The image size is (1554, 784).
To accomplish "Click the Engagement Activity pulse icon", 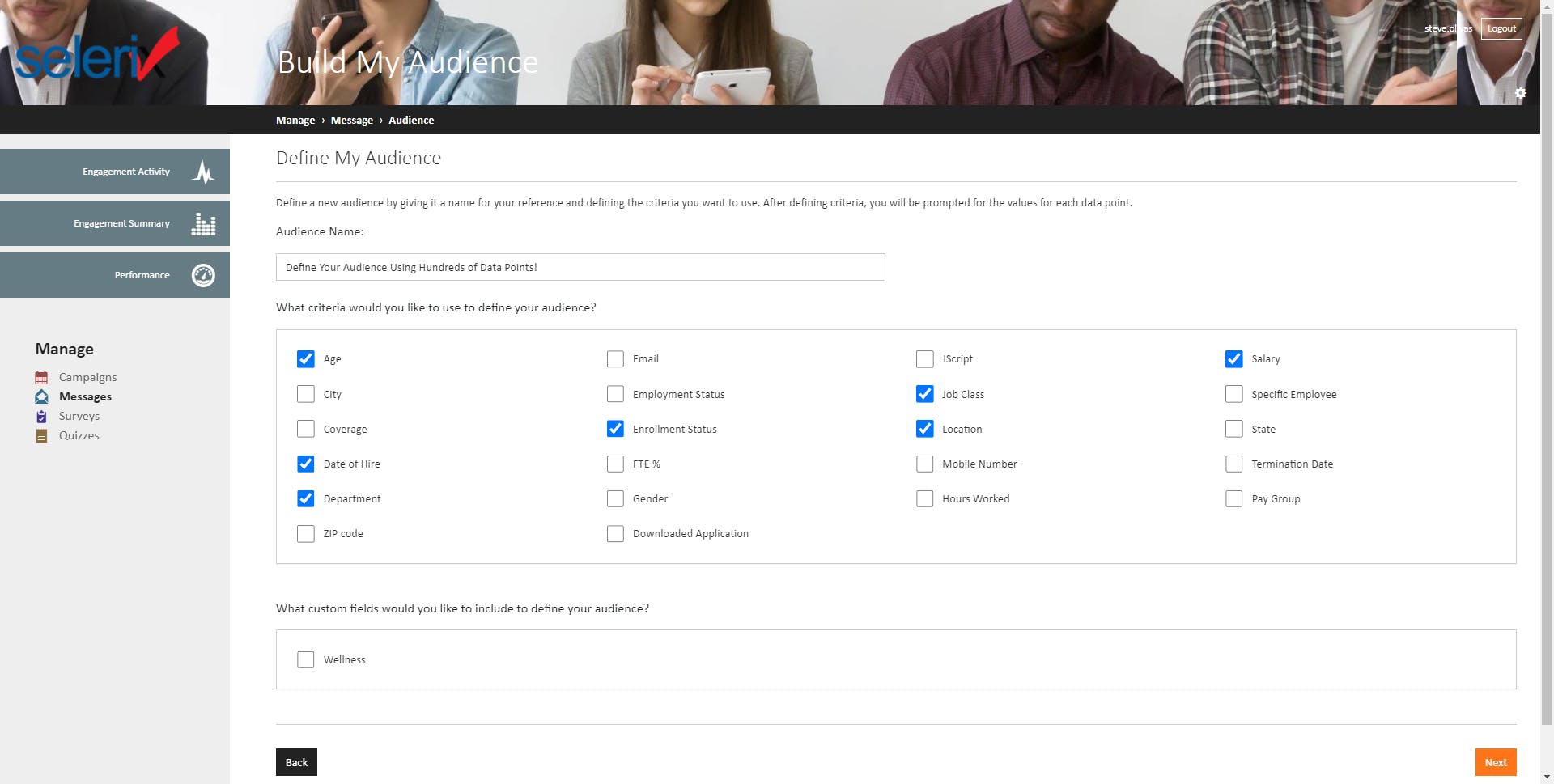I will tap(203, 172).
